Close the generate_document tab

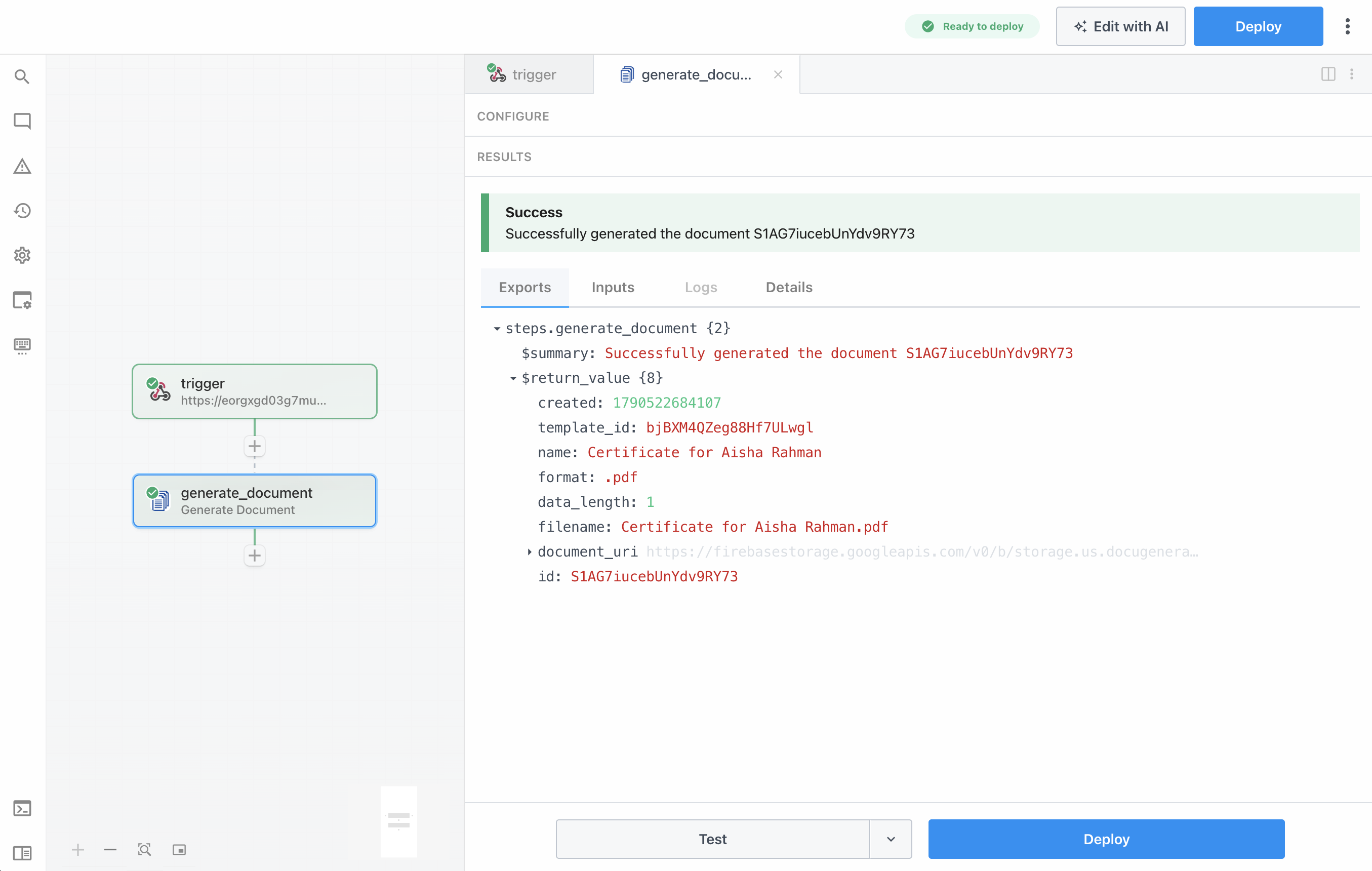pos(778,74)
